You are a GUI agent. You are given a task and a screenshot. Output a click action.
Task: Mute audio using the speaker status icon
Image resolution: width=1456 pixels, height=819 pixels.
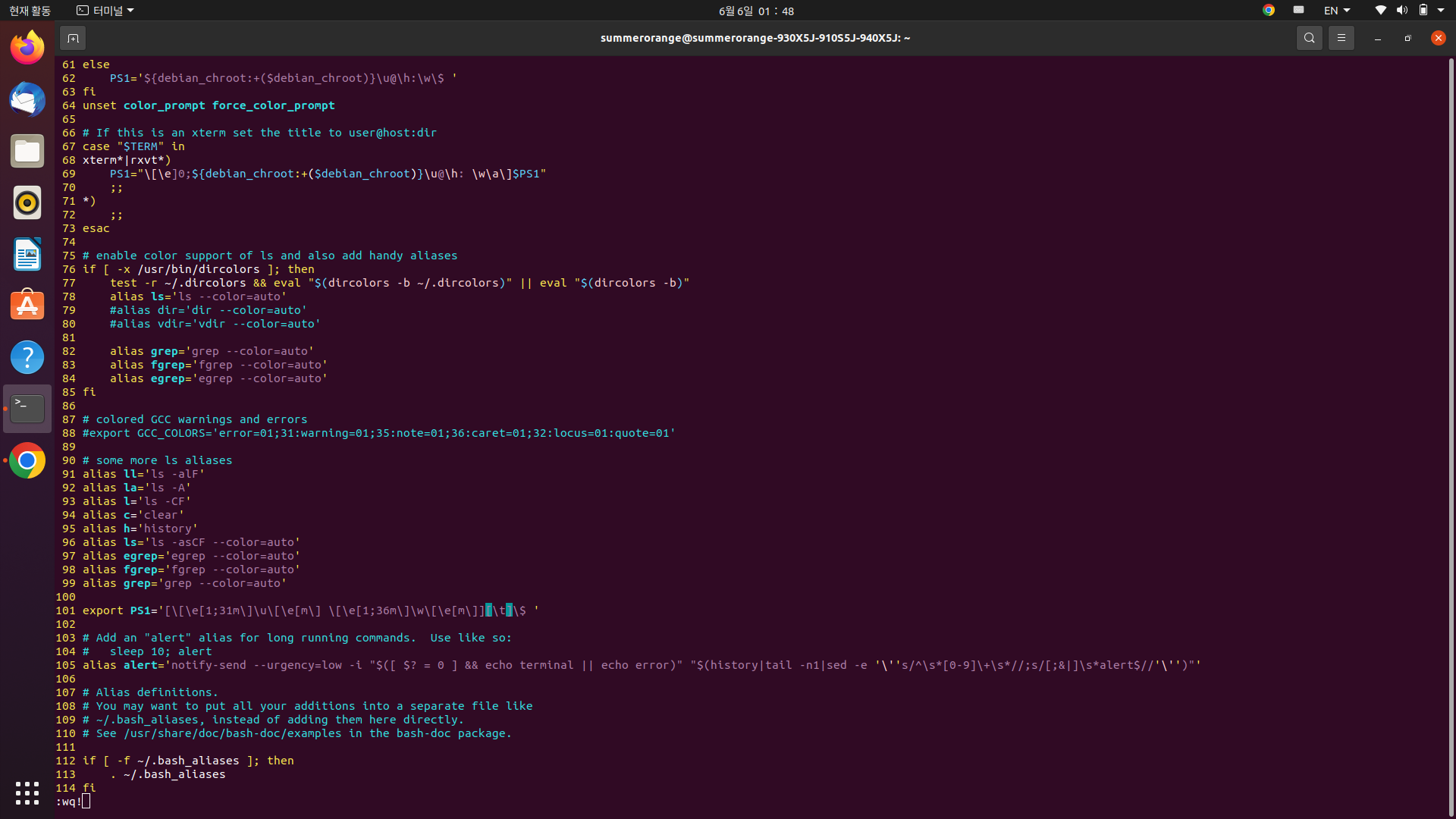1401,10
